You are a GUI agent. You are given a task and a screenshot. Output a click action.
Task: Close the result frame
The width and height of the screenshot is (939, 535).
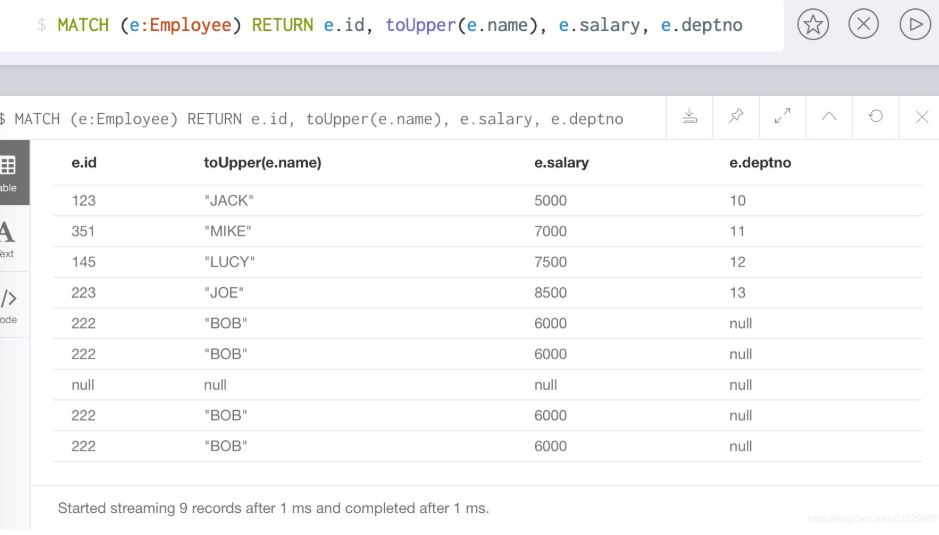pos(922,117)
